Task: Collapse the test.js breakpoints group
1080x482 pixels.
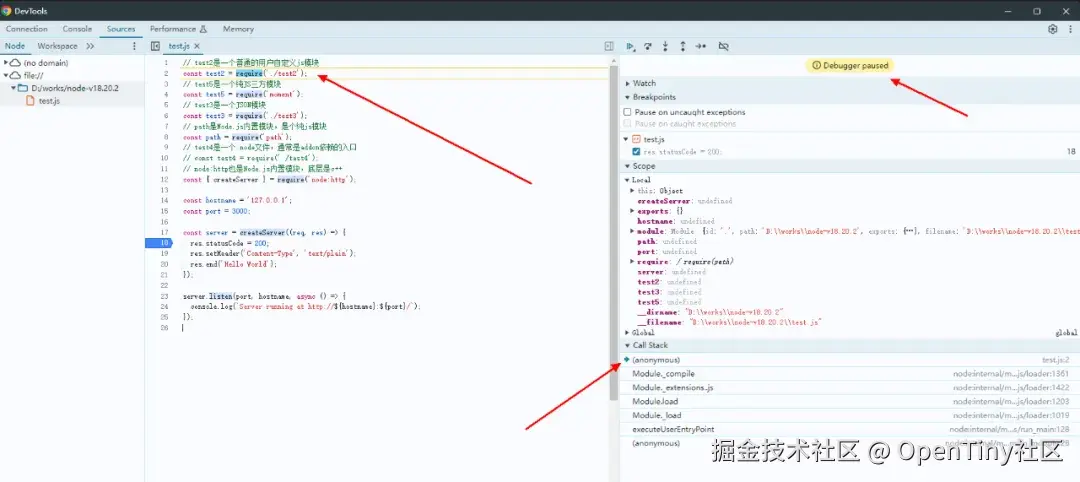Action: tap(627, 139)
